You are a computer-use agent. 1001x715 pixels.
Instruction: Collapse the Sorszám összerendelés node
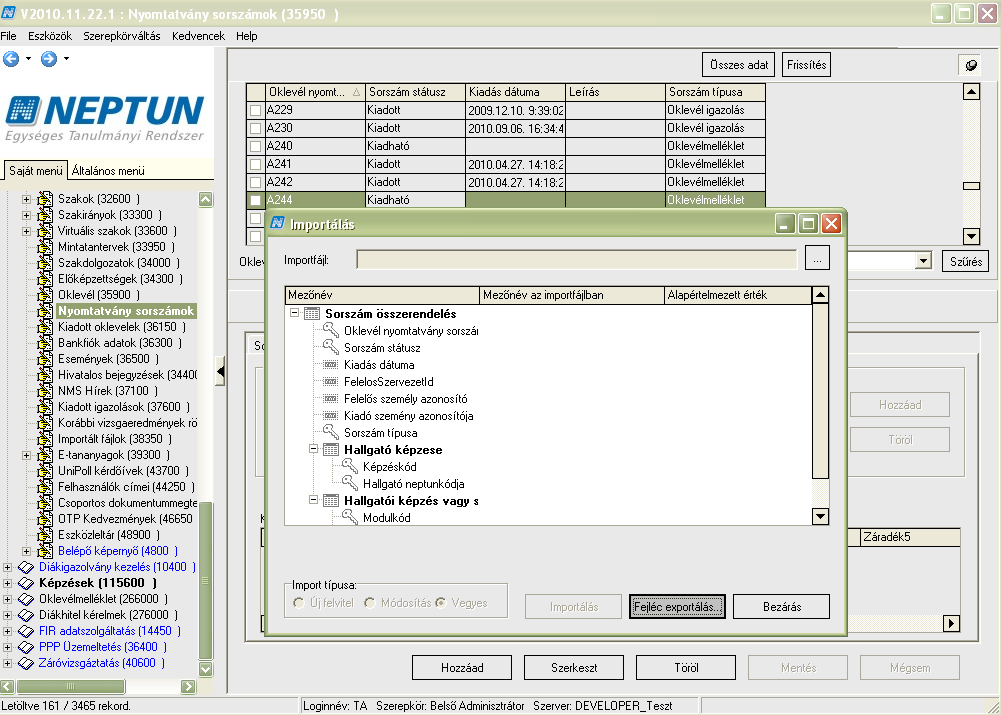point(294,313)
